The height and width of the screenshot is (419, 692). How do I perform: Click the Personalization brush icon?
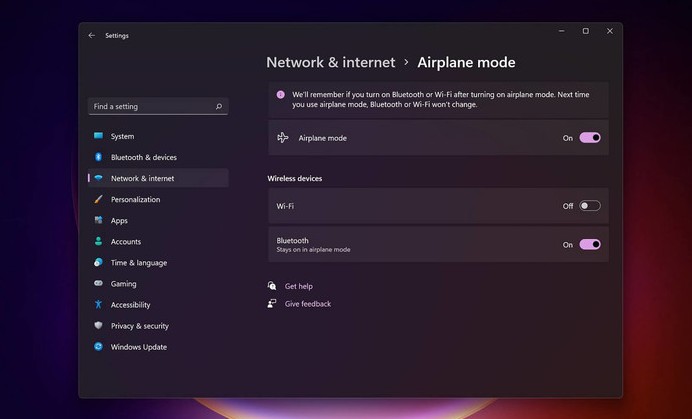click(98, 199)
